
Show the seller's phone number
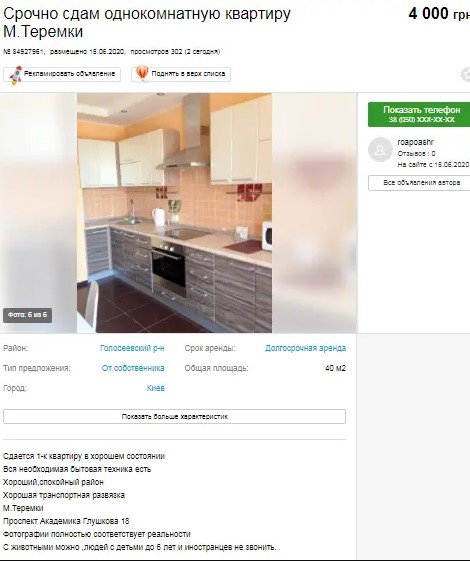pyautogui.click(x=419, y=114)
